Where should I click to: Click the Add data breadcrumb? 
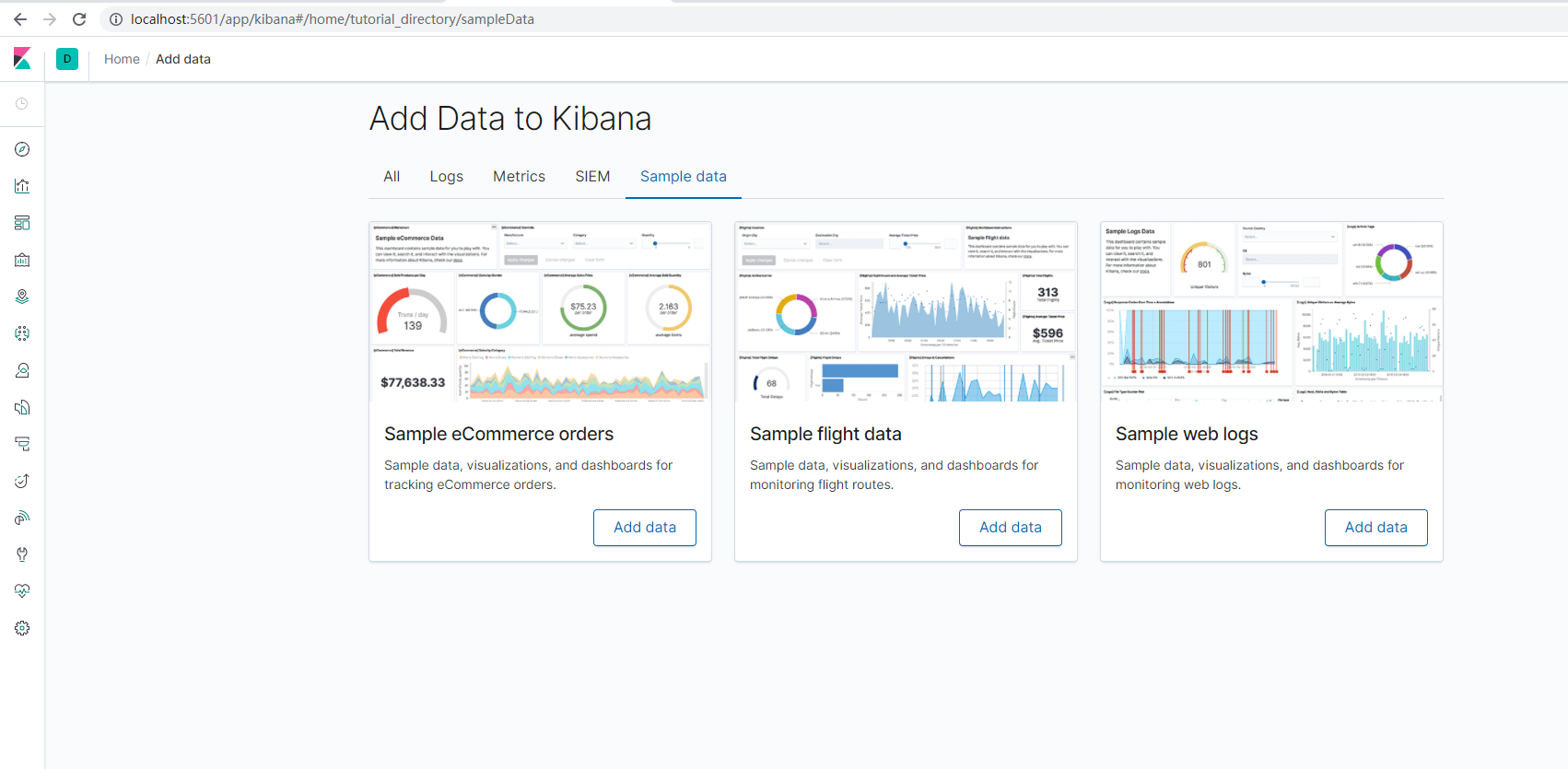pyautogui.click(x=183, y=59)
